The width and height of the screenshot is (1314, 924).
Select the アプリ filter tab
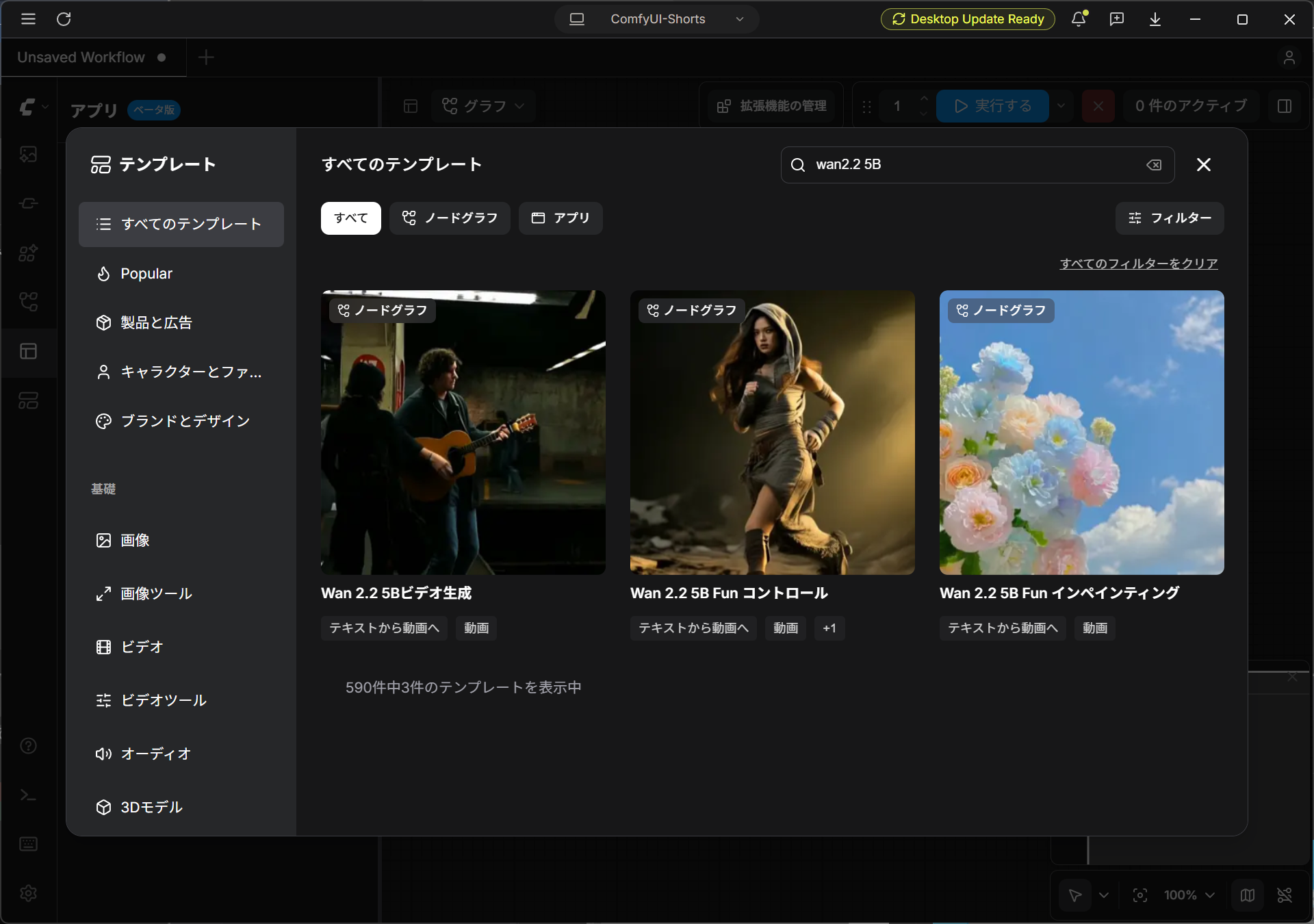pos(561,218)
